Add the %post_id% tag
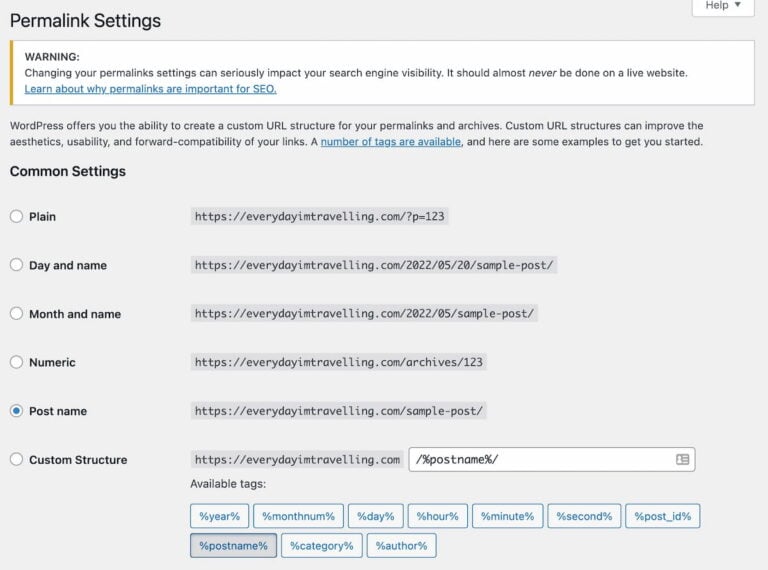 pyautogui.click(x=663, y=516)
